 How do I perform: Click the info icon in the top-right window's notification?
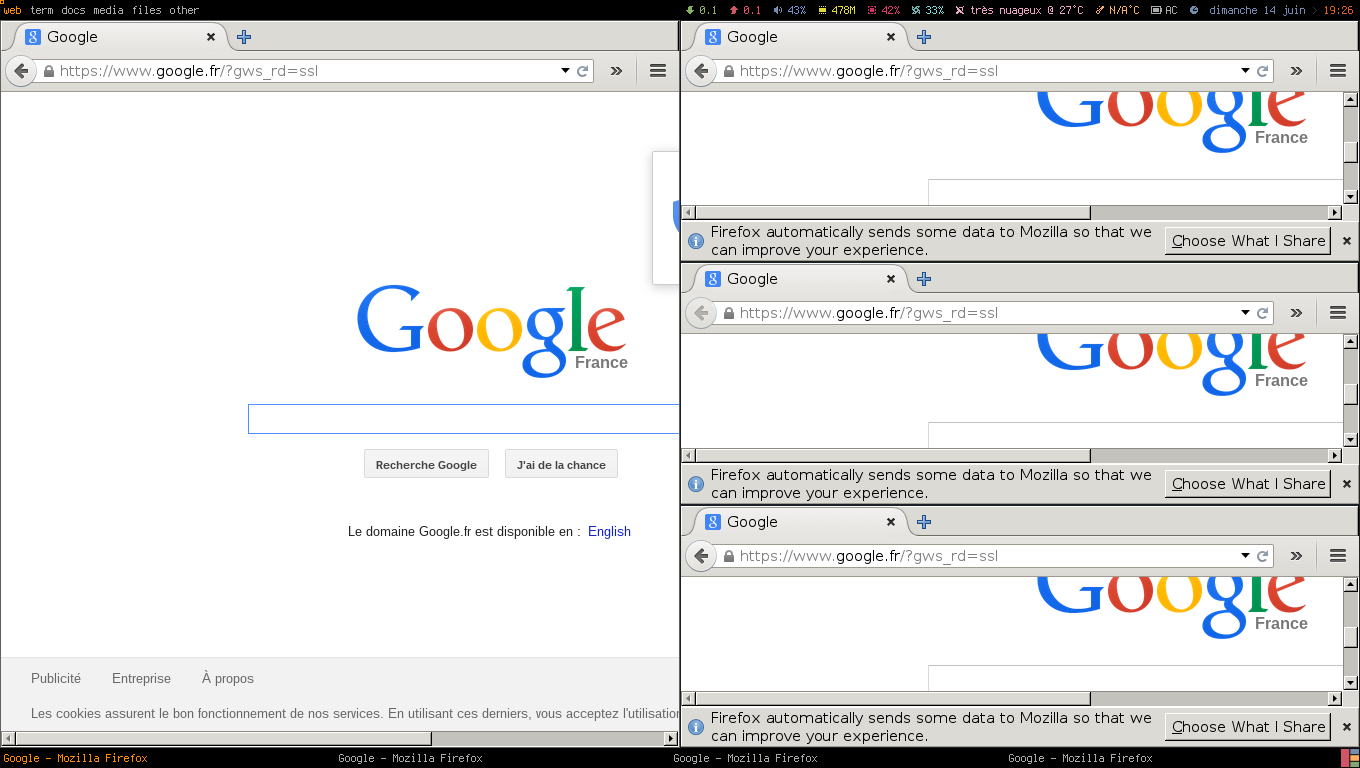pos(696,241)
